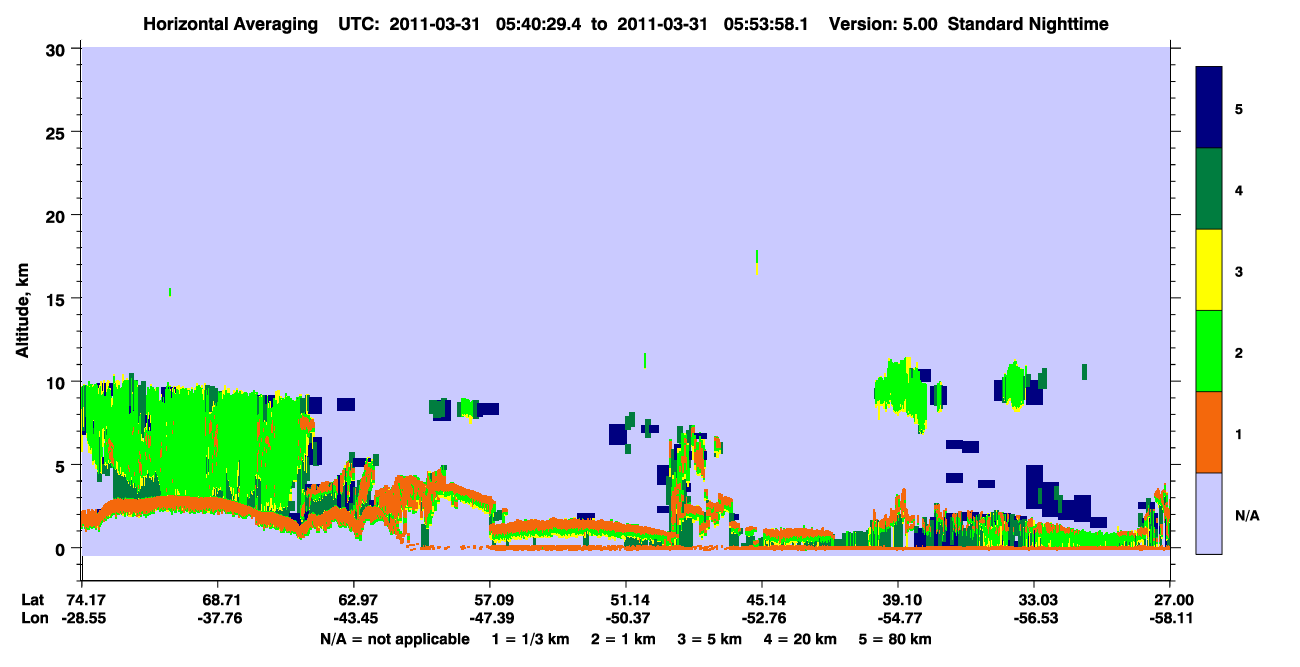The width and height of the screenshot is (1300, 667).
Task: Click legend text 'N/A = not applicable'
Action: pyautogui.click(x=394, y=639)
